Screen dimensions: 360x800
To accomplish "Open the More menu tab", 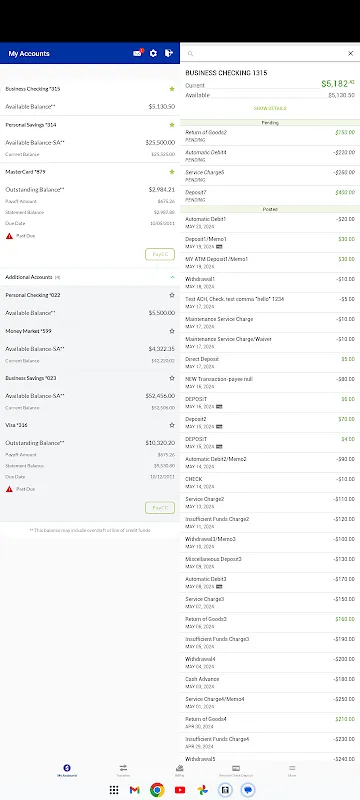I will (292, 770).
